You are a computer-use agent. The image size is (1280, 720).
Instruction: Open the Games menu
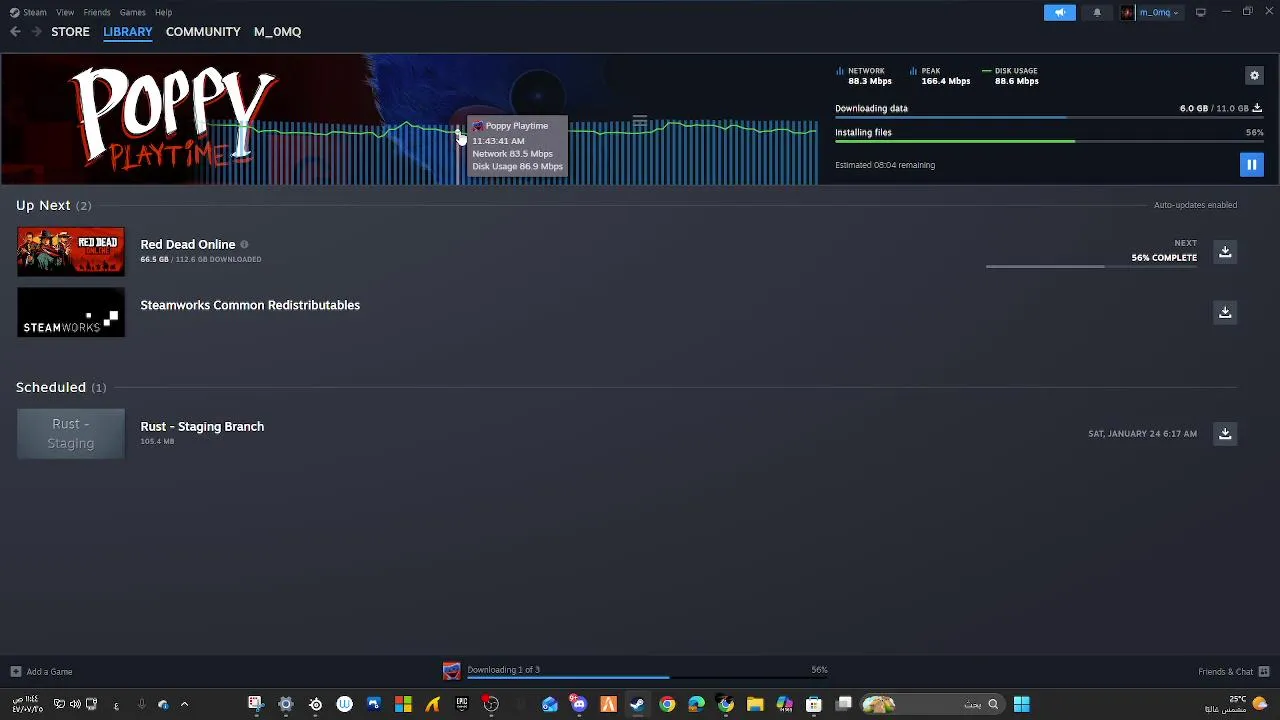132,12
